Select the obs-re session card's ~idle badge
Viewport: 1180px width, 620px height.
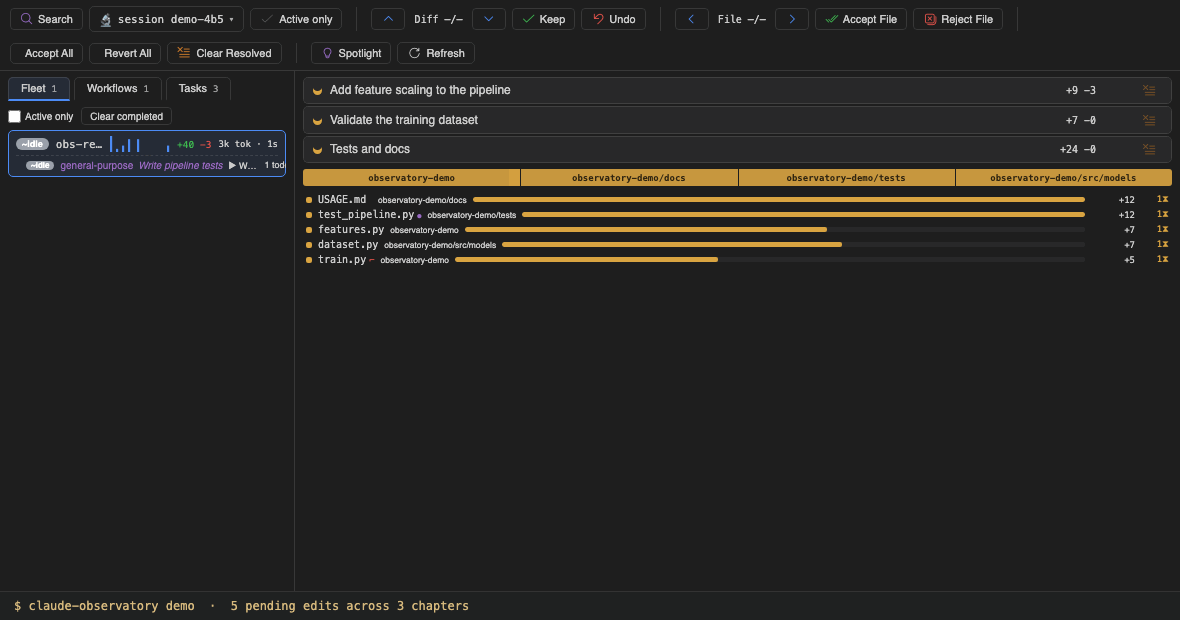coord(32,144)
